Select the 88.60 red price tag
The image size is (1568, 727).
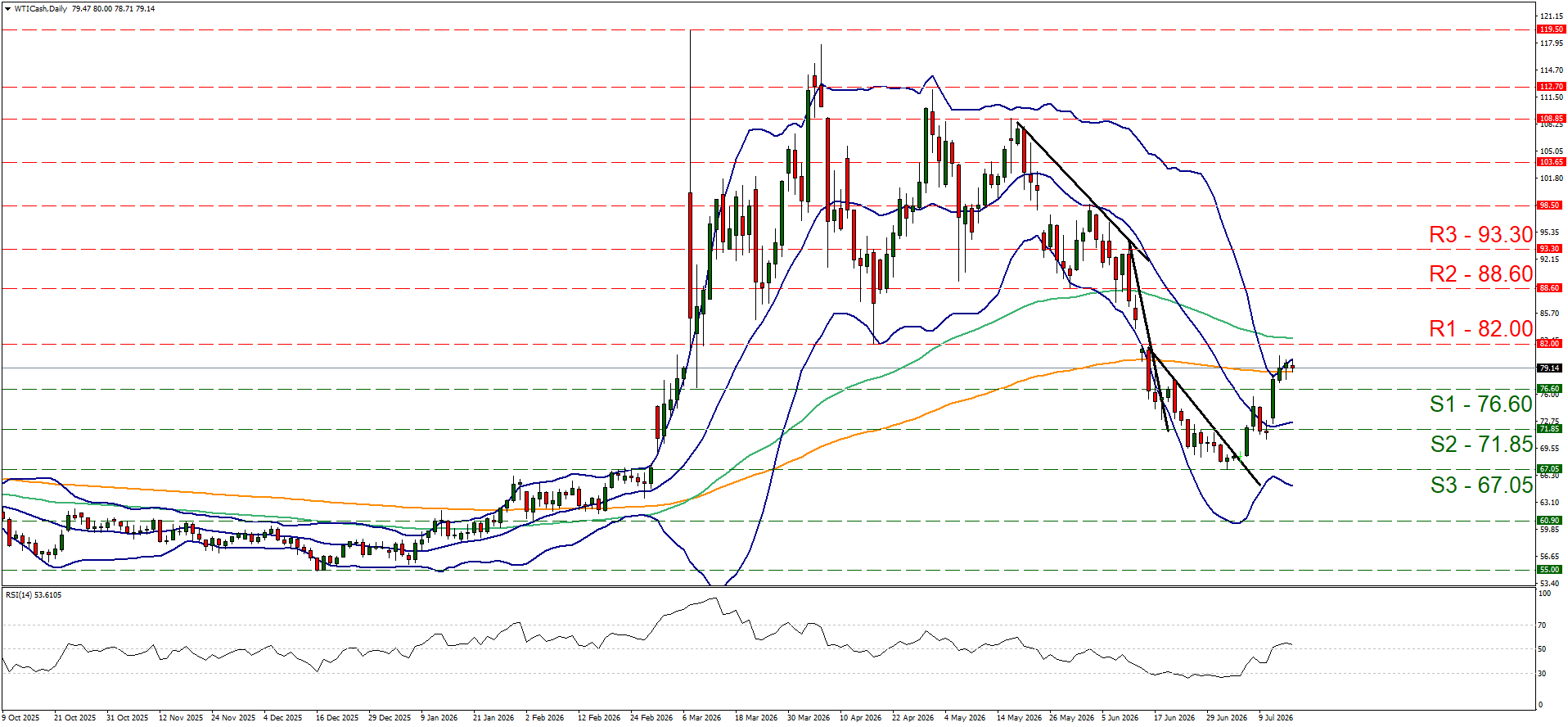click(x=1551, y=288)
